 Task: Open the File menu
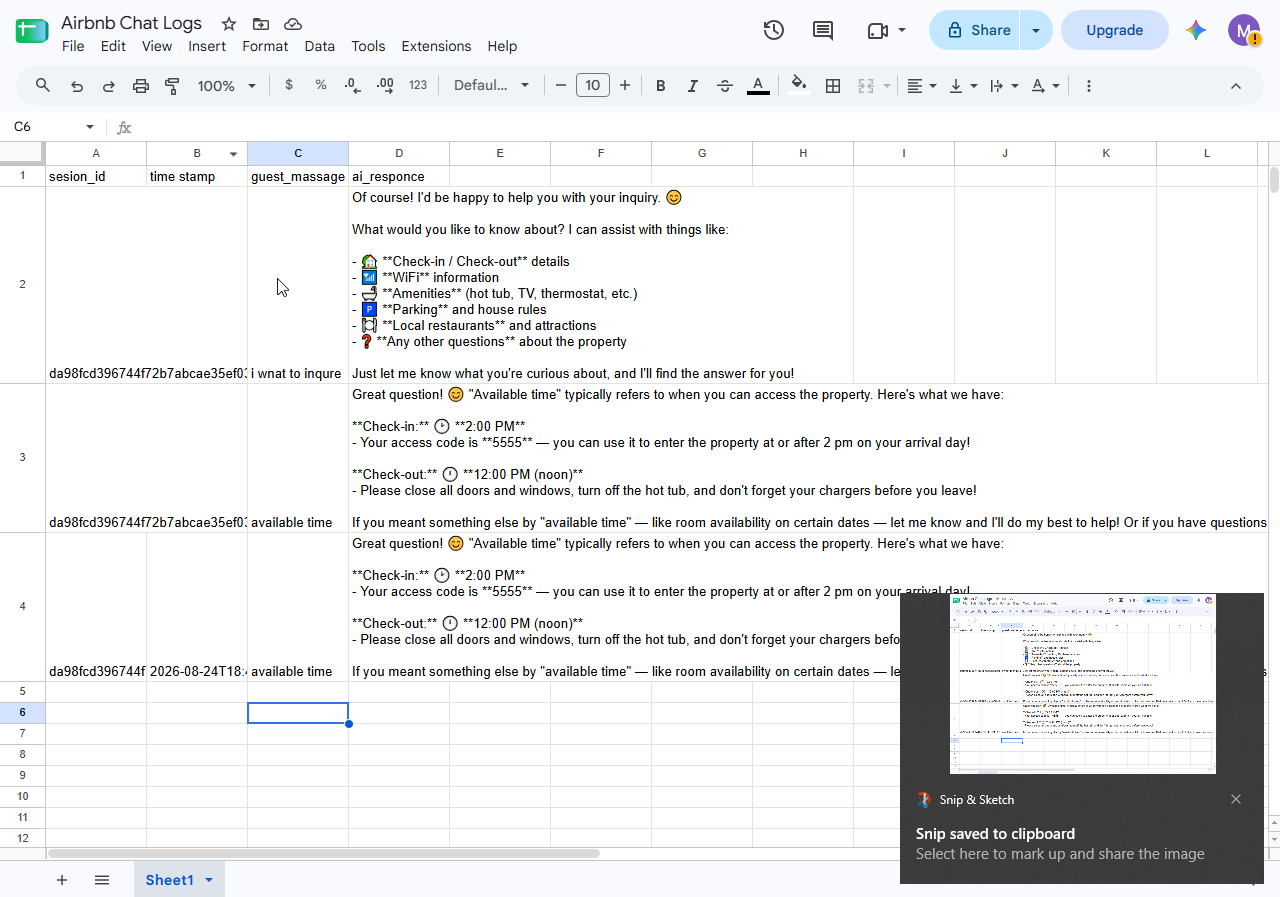click(73, 46)
